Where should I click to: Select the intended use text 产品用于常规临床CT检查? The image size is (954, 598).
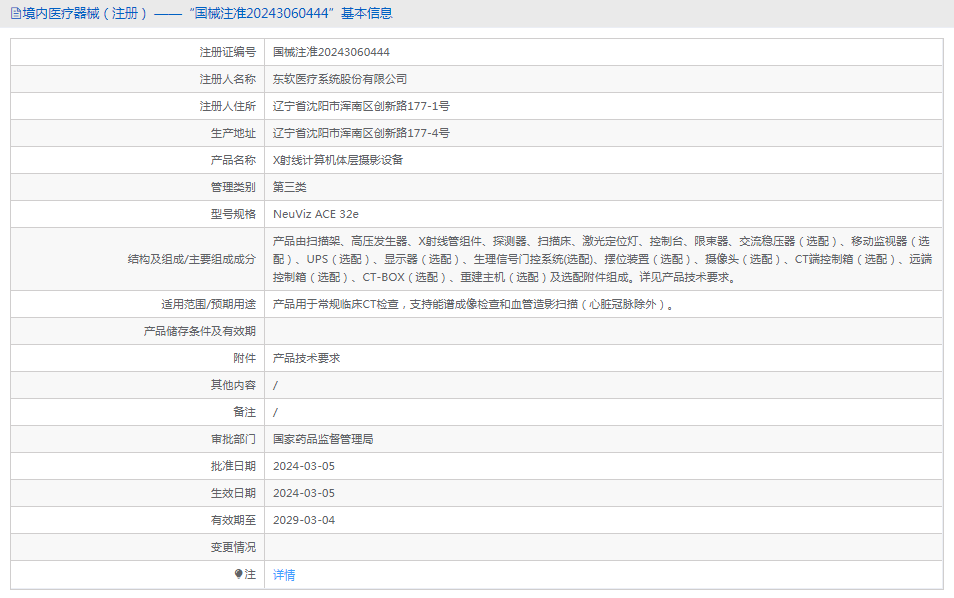pos(475,304)
